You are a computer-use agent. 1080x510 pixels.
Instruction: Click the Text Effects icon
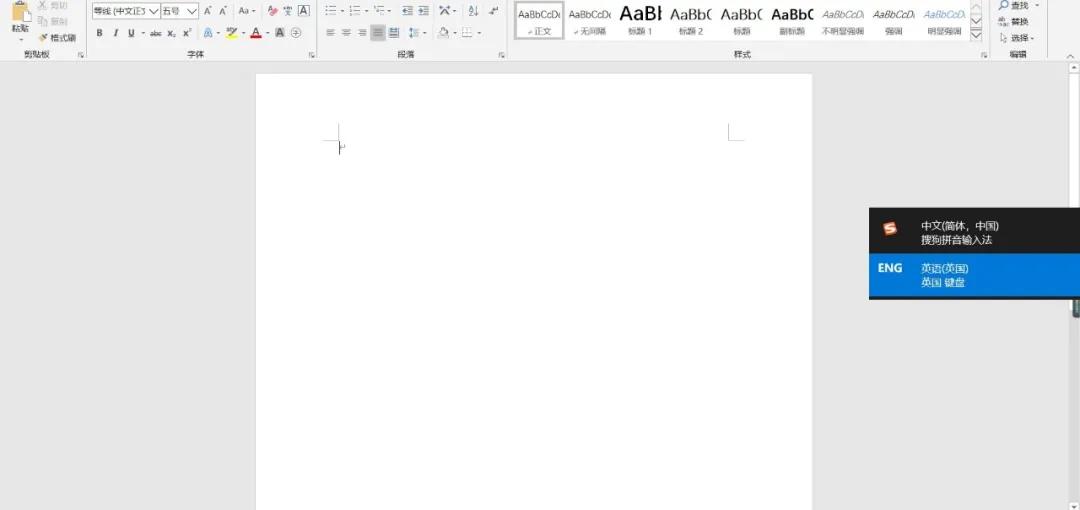click(x=207, y=33)
